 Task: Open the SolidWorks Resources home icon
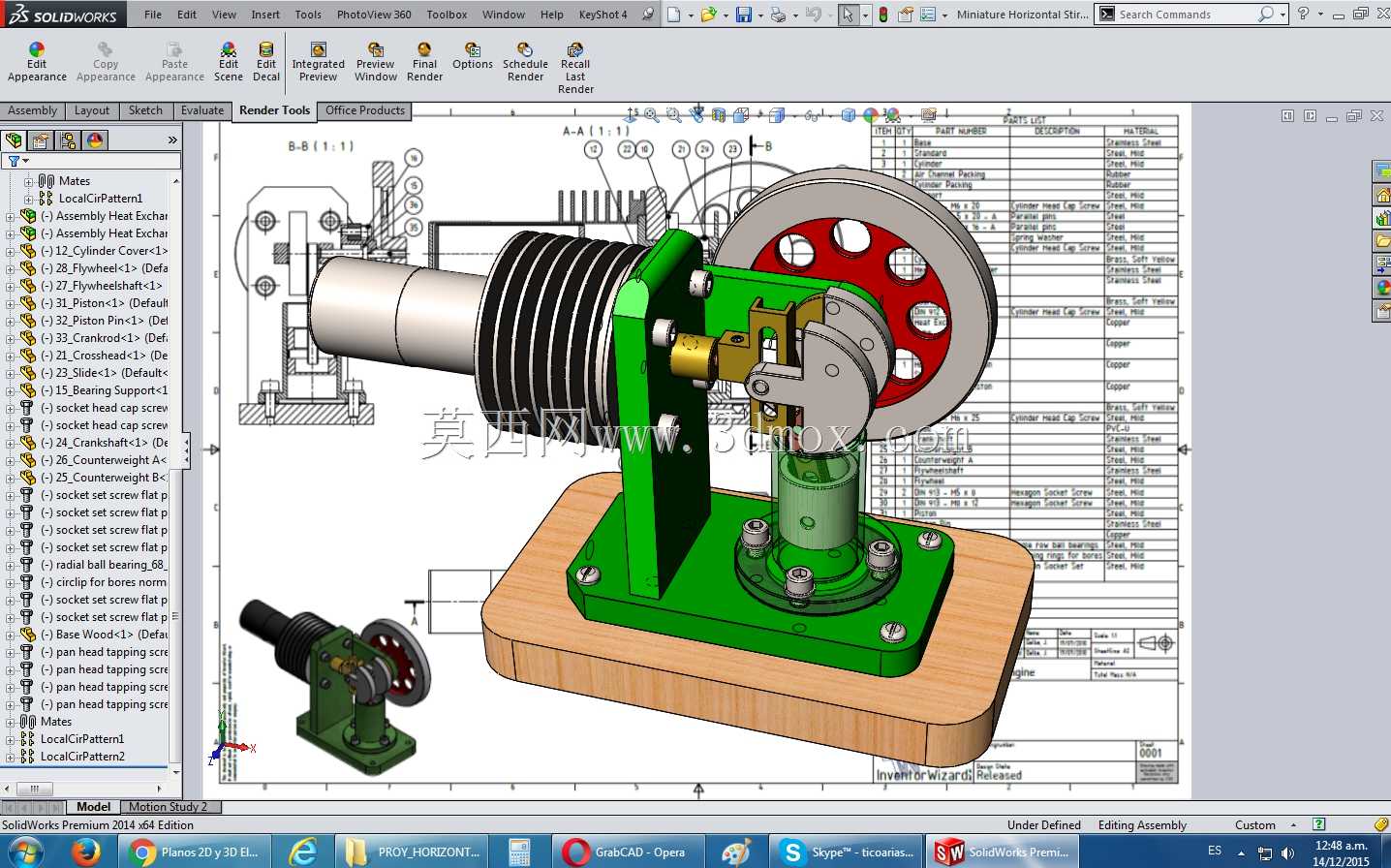(1382, 195)
